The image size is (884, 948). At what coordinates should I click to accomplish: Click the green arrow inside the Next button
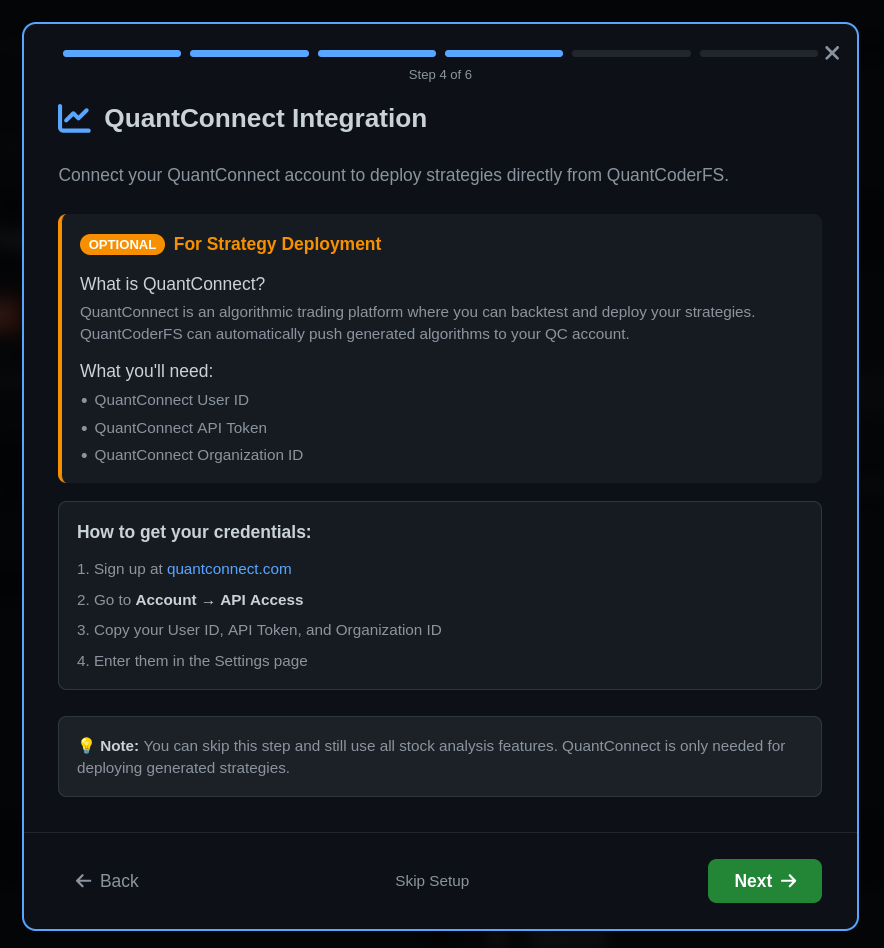(788, 881)
